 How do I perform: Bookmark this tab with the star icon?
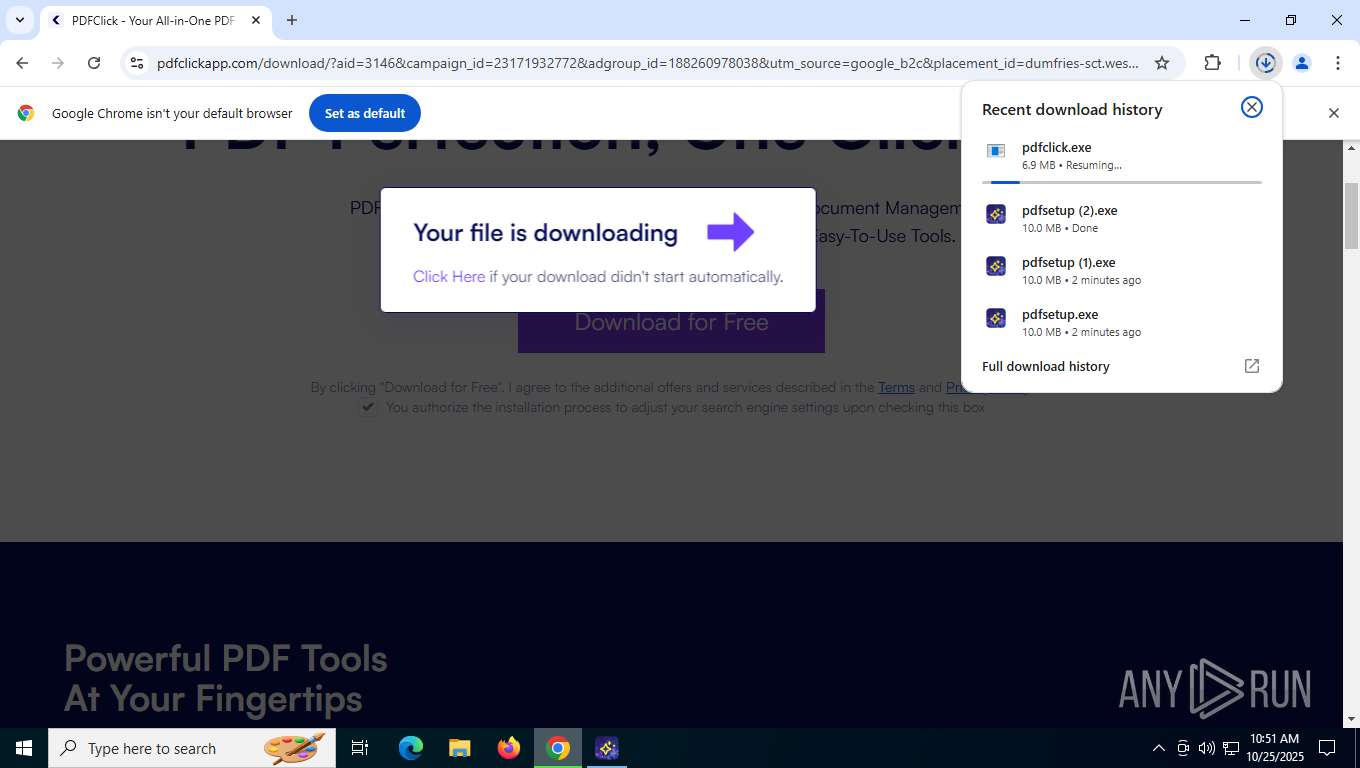pyautogui.click(x=1162, y=63)
